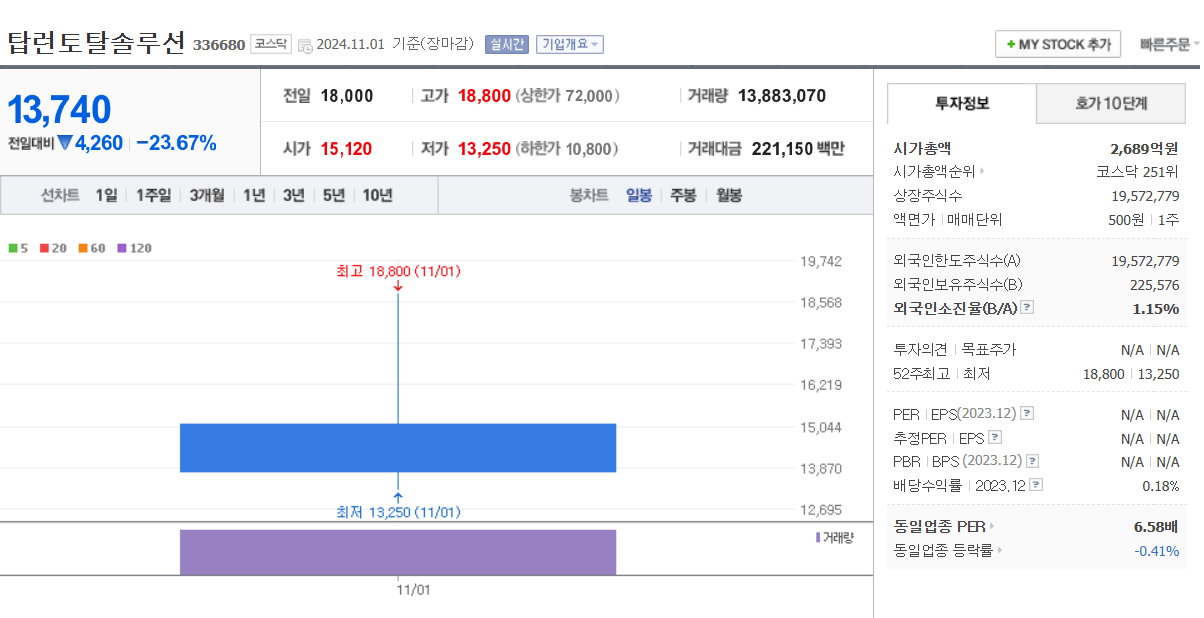Click the 배당수익률 value 0.18%
Image resolution: width=1204 pixels, height=618 pixels.
click(1161, 485)
